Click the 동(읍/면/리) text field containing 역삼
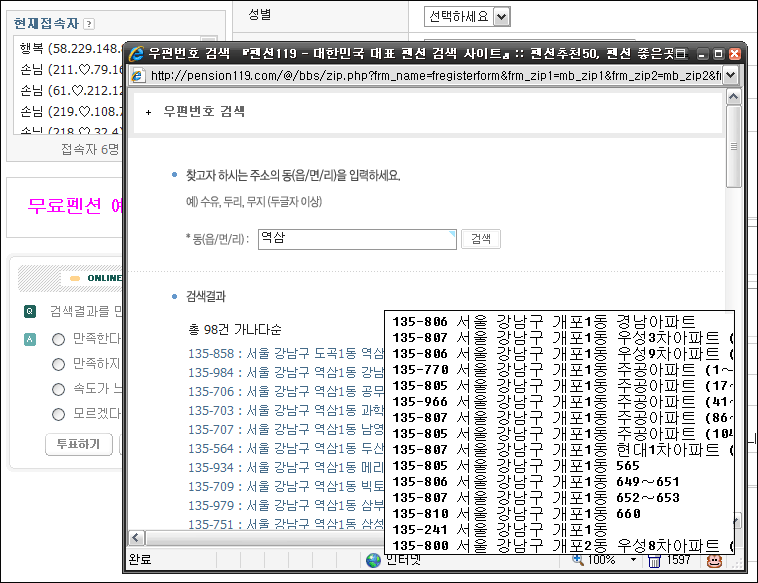The width and height of the screenshot is (758, 583). (355, 239)
